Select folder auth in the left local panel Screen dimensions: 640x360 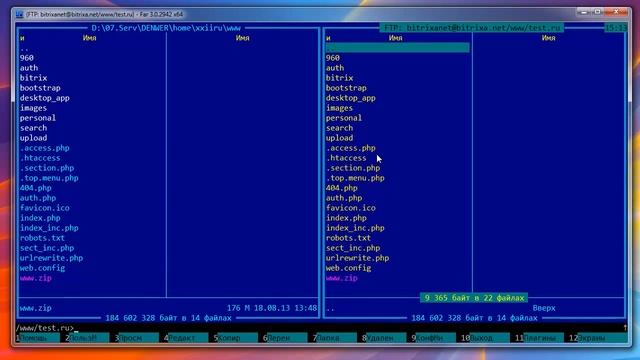(x=29, y=68)
